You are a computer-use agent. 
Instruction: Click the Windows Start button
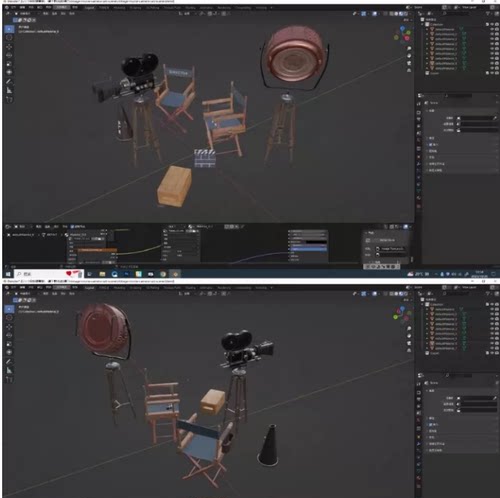[x=8, y=274]
